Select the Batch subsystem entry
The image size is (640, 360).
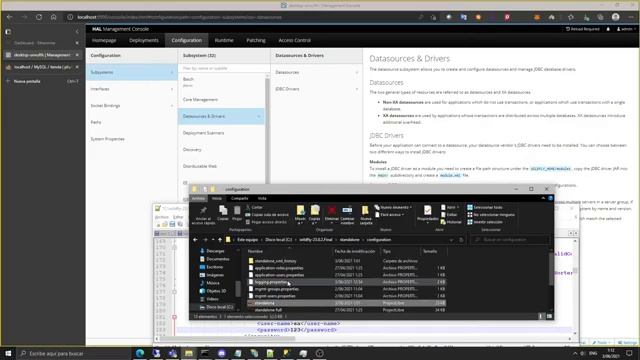tap(221, 82)
